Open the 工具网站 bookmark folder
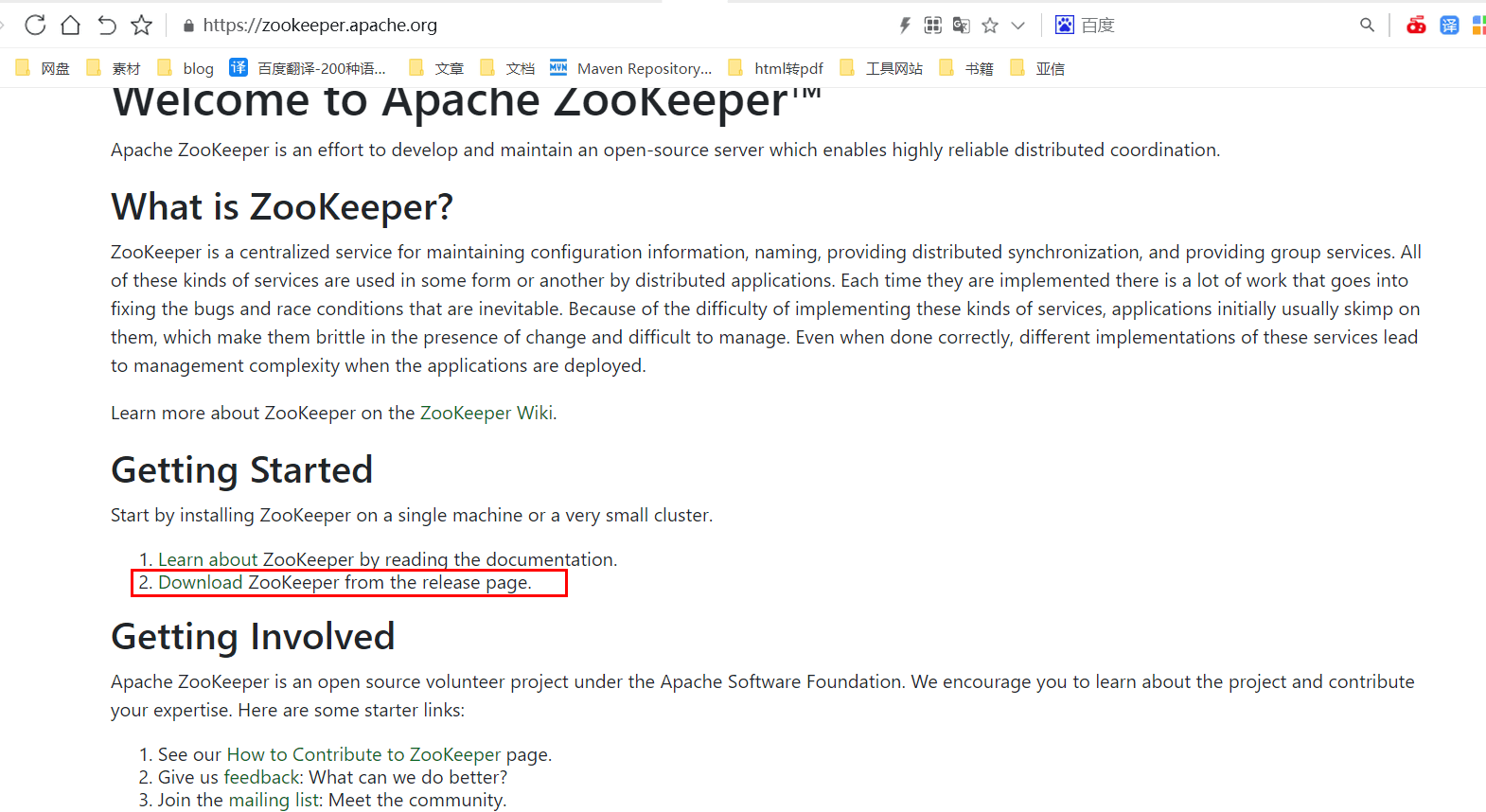This screenshot has height=812, width=1486. (881, 68)
